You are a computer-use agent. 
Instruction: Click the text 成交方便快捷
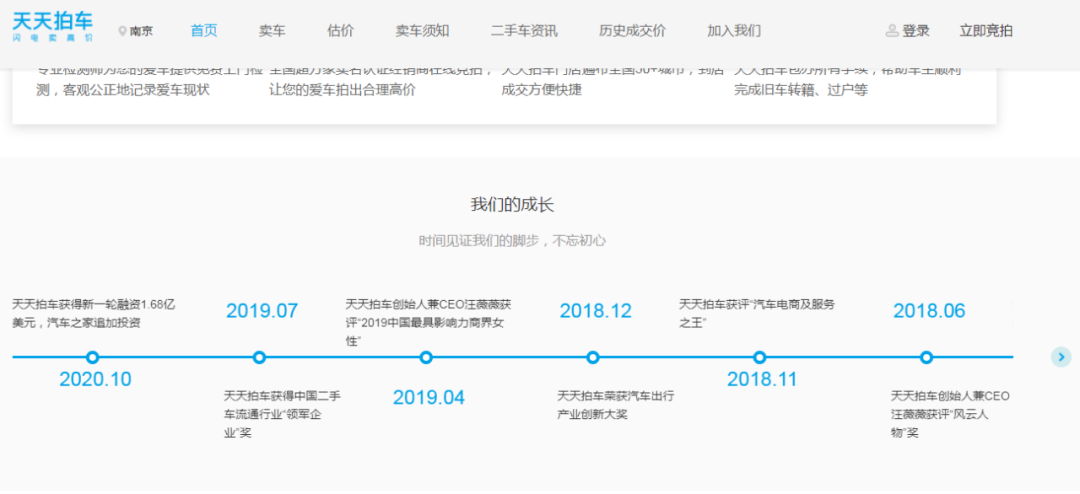click(541, 90)
